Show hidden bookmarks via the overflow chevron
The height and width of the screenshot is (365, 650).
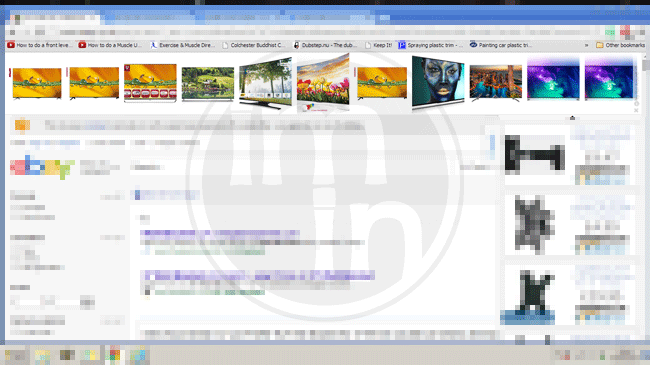click(586, 45)
